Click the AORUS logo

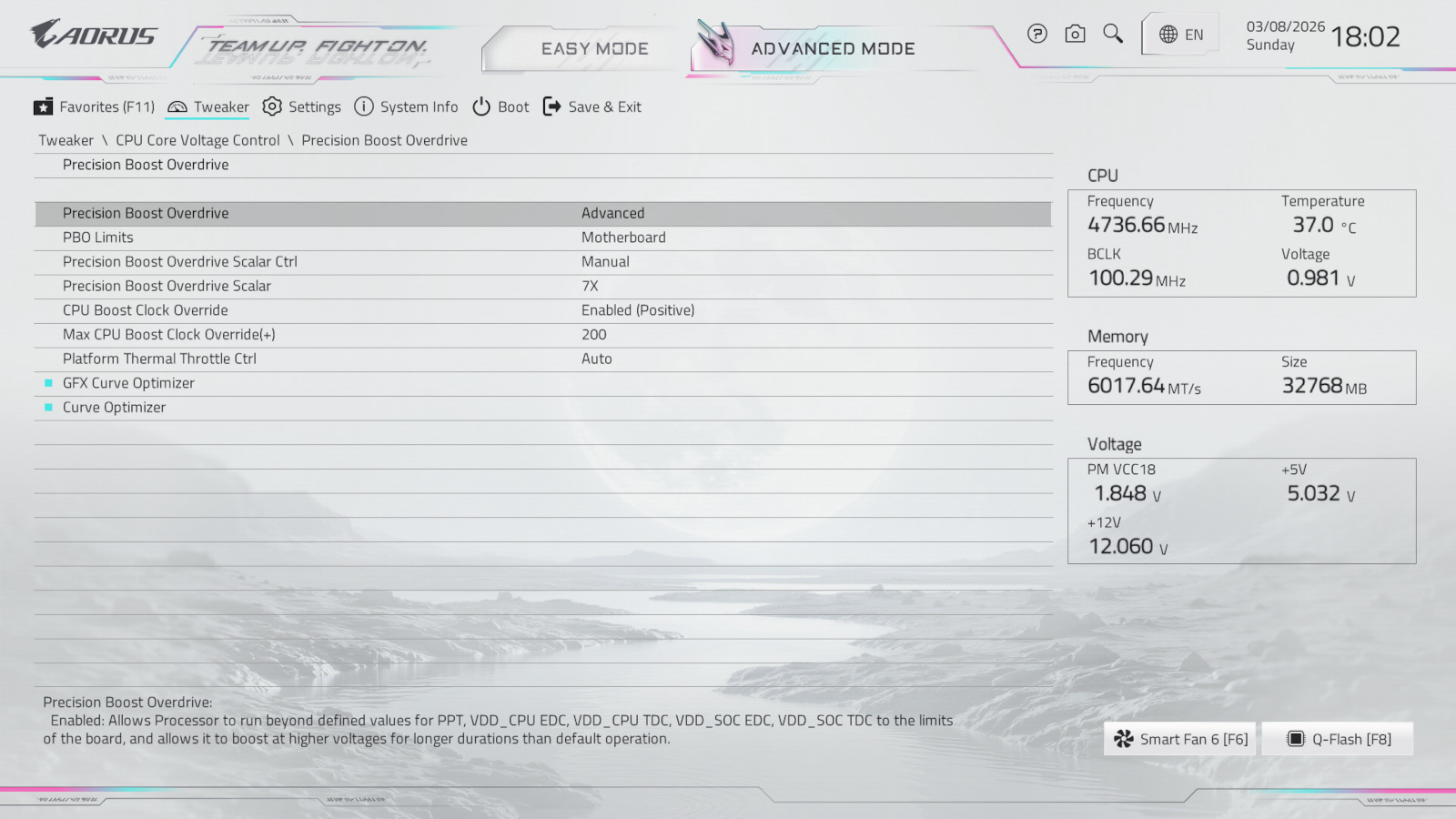[x=94, y=35]
